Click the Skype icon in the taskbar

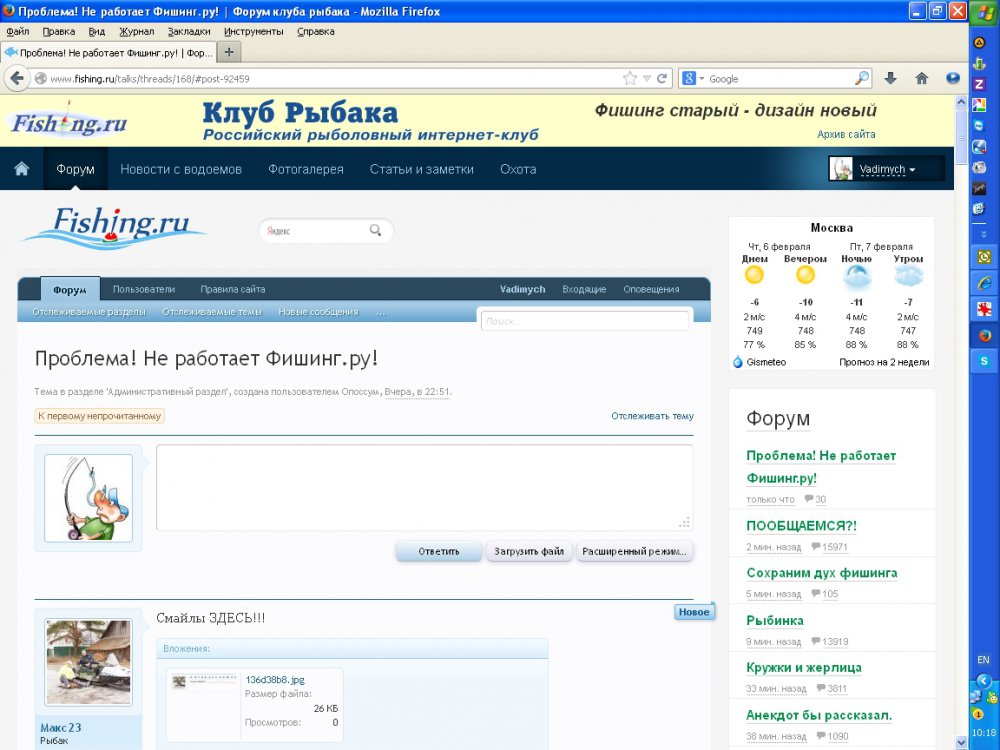(983, 360)
